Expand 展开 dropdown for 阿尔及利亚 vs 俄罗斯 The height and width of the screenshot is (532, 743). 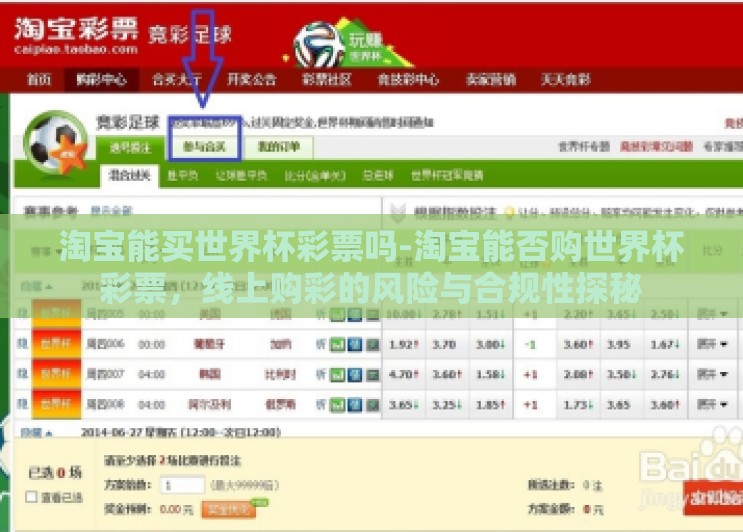(x=712, y=405)
